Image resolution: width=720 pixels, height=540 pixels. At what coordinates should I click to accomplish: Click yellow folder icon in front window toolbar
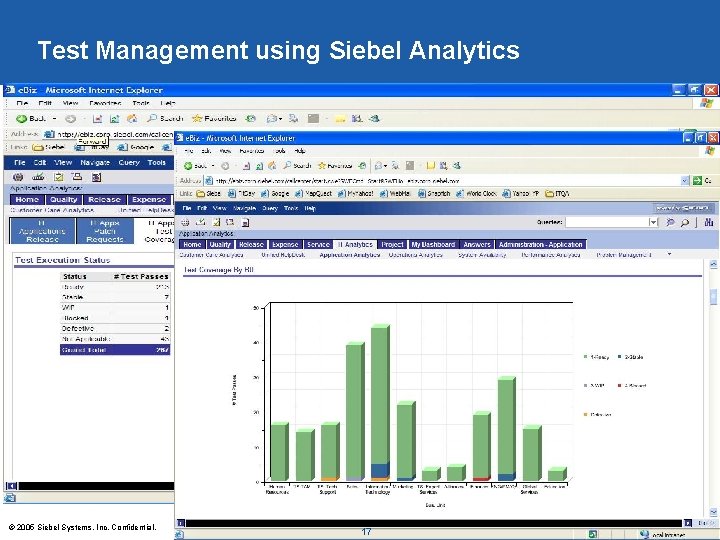point(430,165)
